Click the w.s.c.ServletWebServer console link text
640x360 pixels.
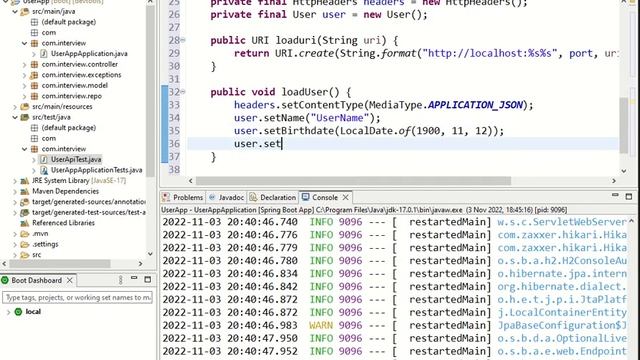(x=562, y=222)
